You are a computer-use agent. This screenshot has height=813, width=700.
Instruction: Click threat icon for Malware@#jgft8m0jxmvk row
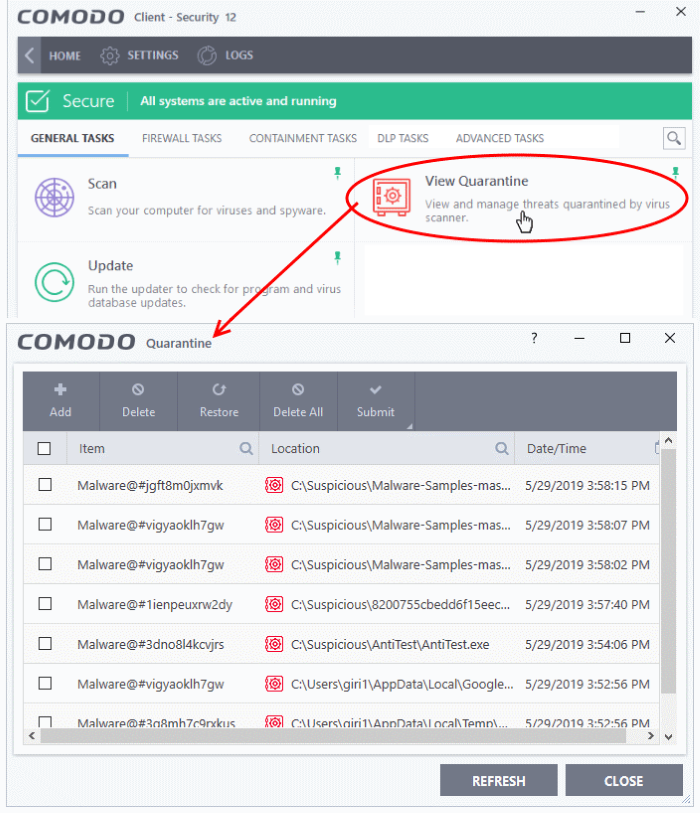pos(274,485)
